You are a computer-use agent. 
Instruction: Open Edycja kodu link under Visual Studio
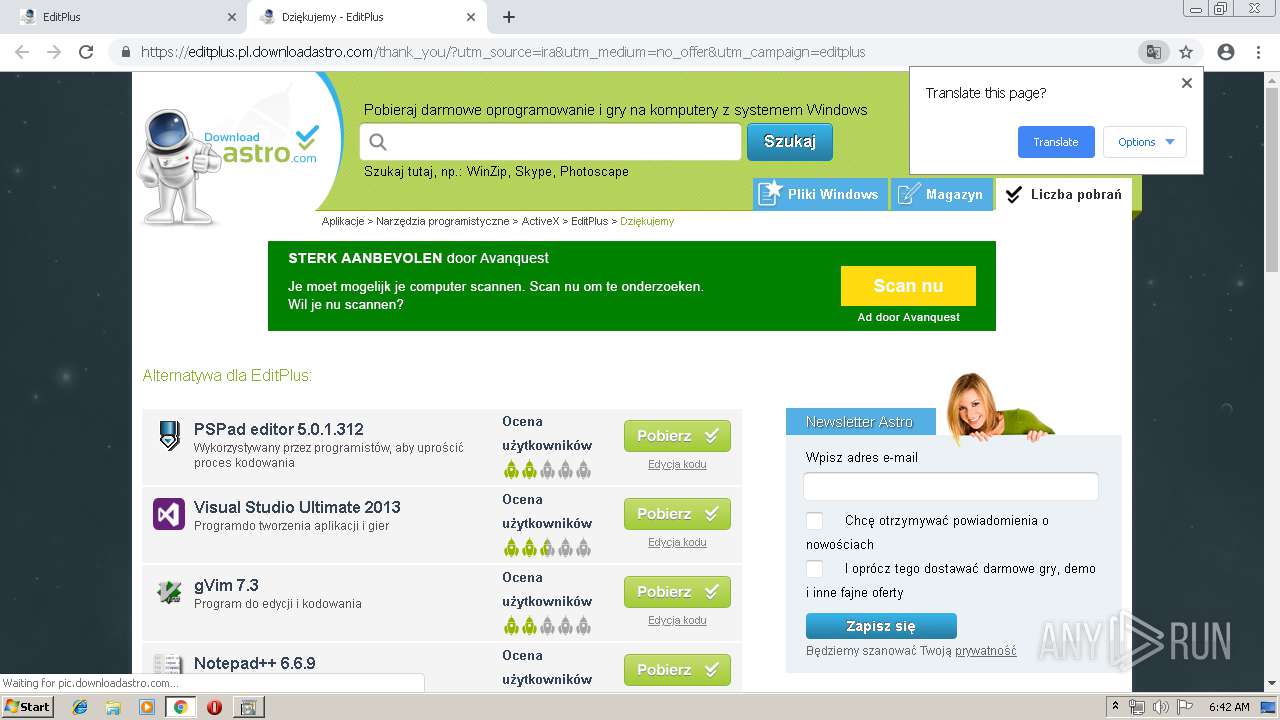pos(677,542)
